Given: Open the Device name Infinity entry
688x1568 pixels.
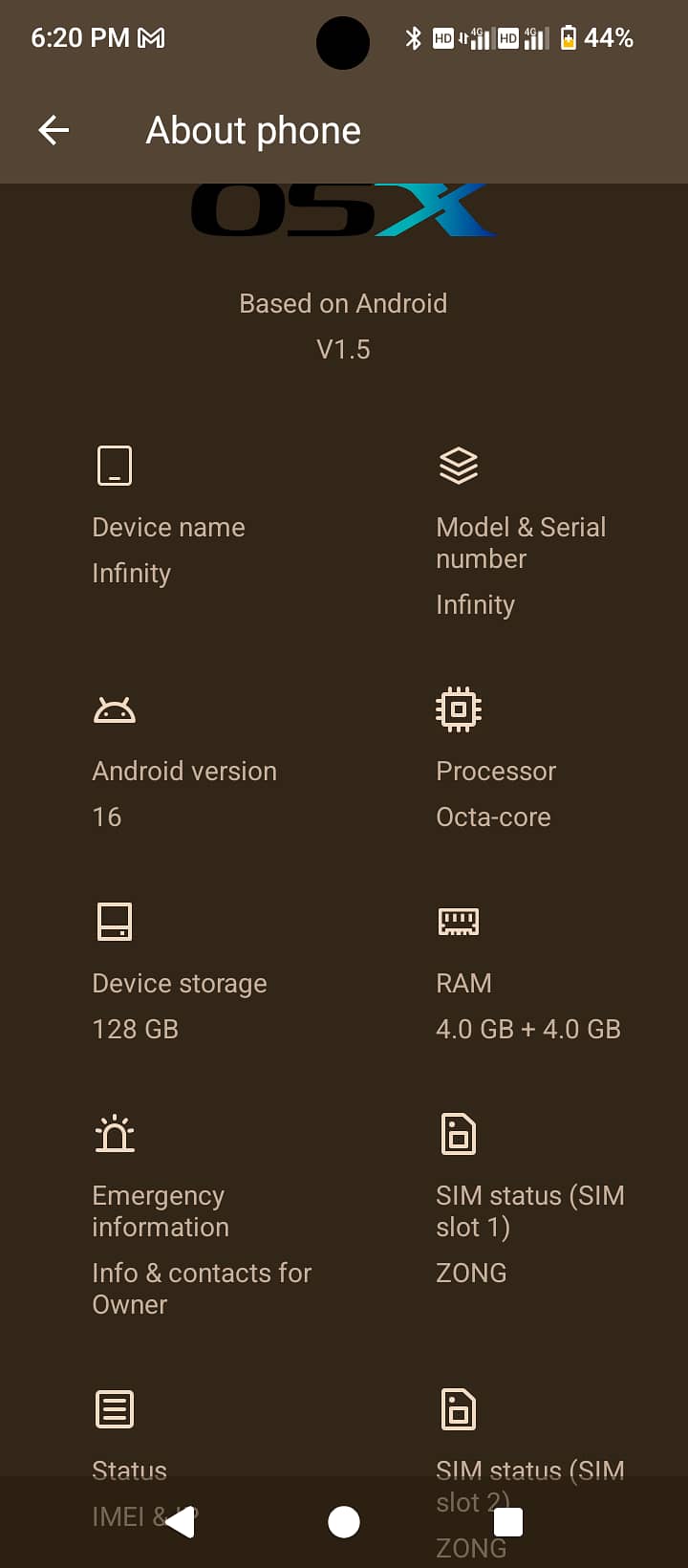Looking at the screenshot, I should point(169,550).
